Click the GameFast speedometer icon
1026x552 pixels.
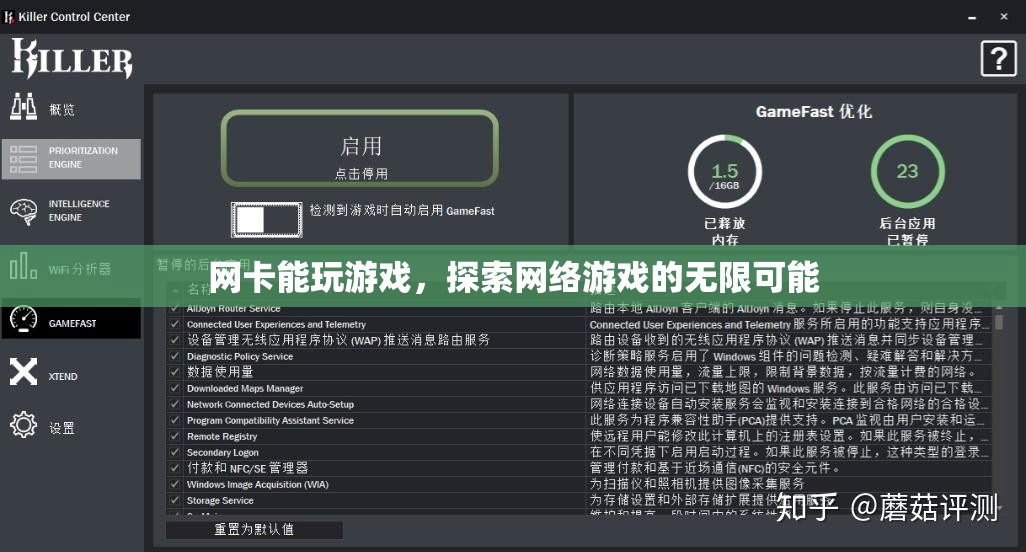coord(24,320)
